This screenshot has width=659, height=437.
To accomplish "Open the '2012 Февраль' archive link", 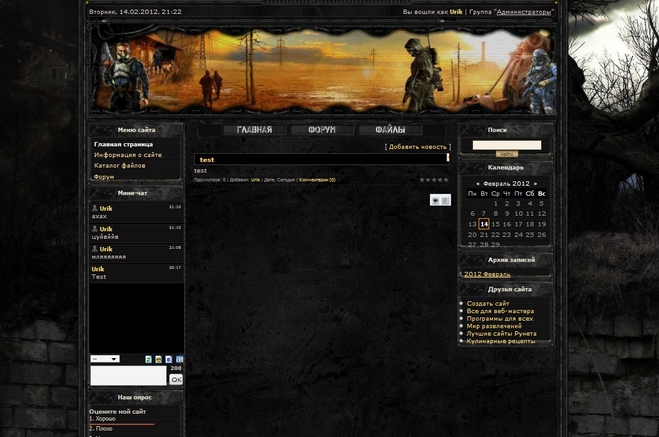I will 487,274.
